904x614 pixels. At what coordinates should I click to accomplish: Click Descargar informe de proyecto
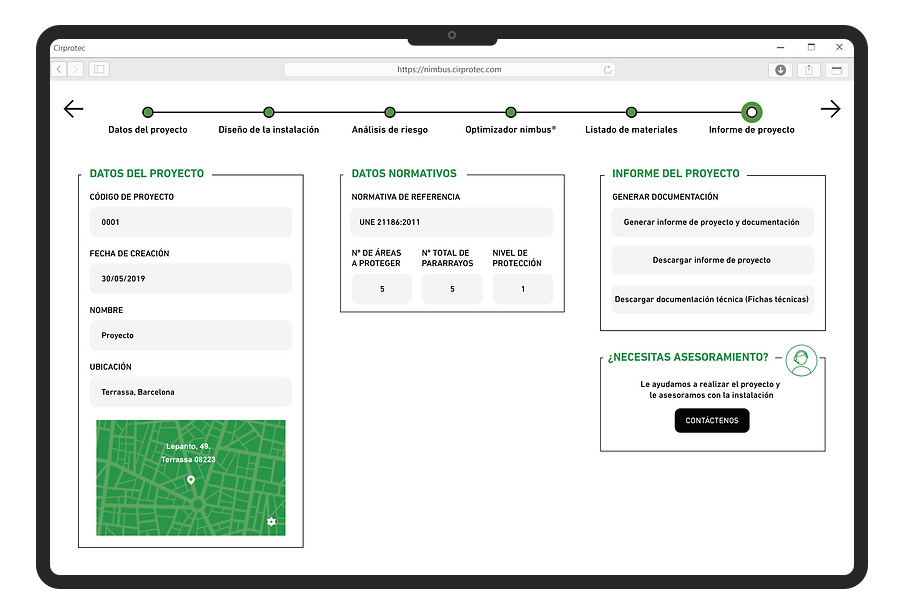click(x=711, y=261)
